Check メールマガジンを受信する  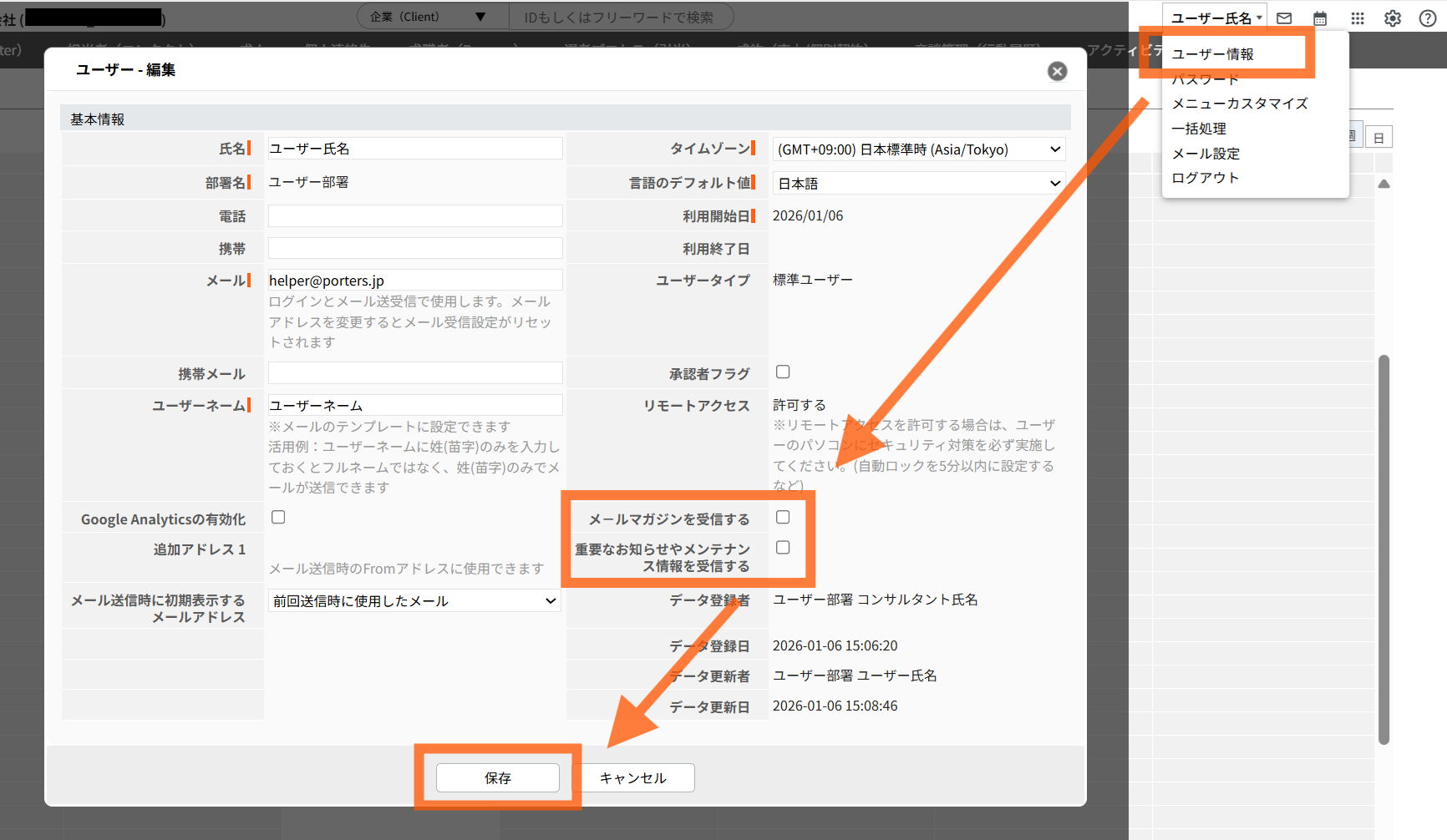point(782,517)
